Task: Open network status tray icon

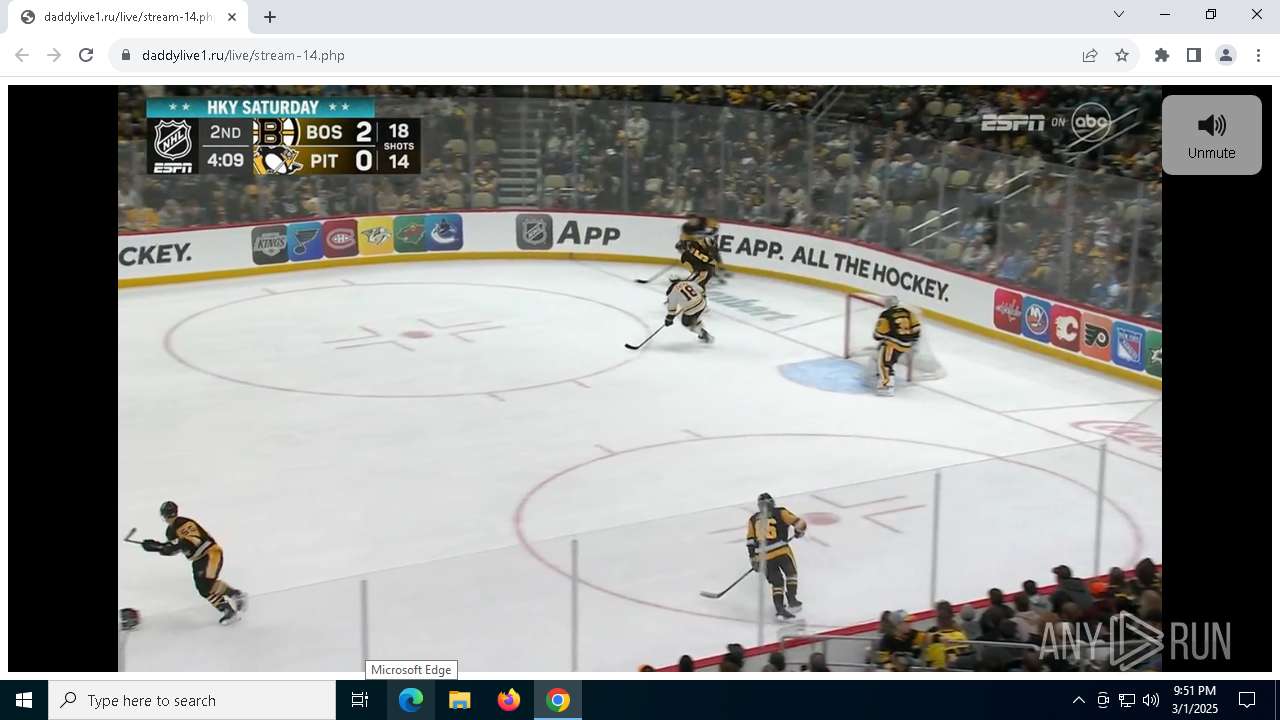Action: point(1127,700)
